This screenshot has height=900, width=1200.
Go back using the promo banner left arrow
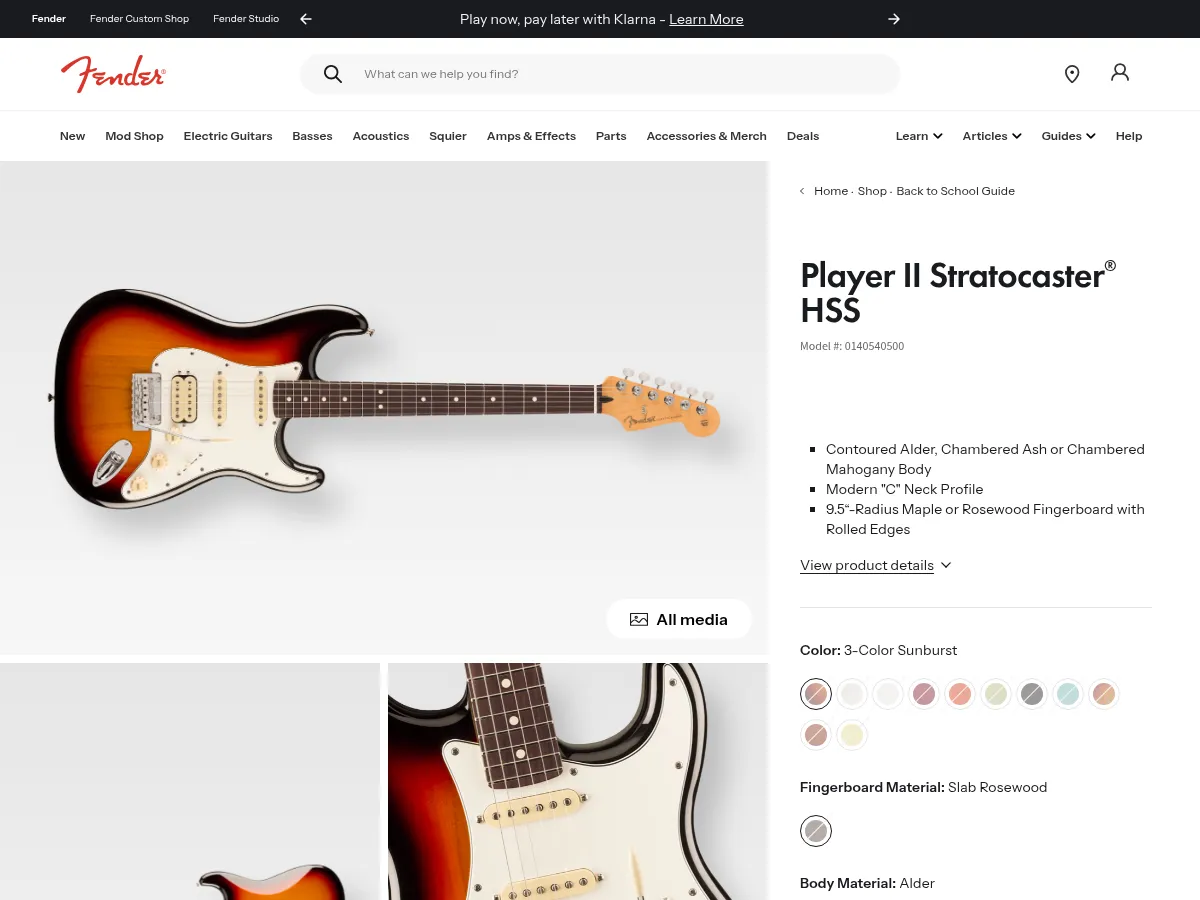[305, 19]
